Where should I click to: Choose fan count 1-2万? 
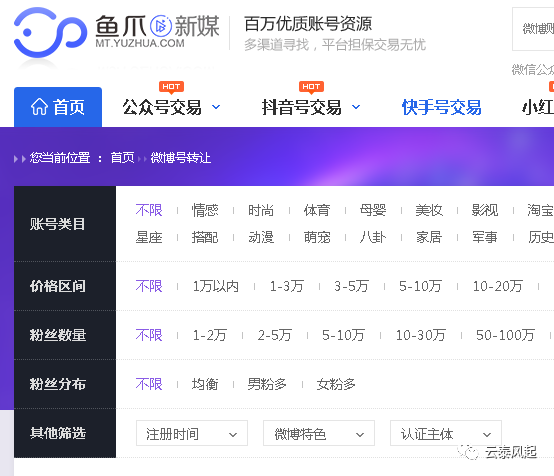[210, 335]
